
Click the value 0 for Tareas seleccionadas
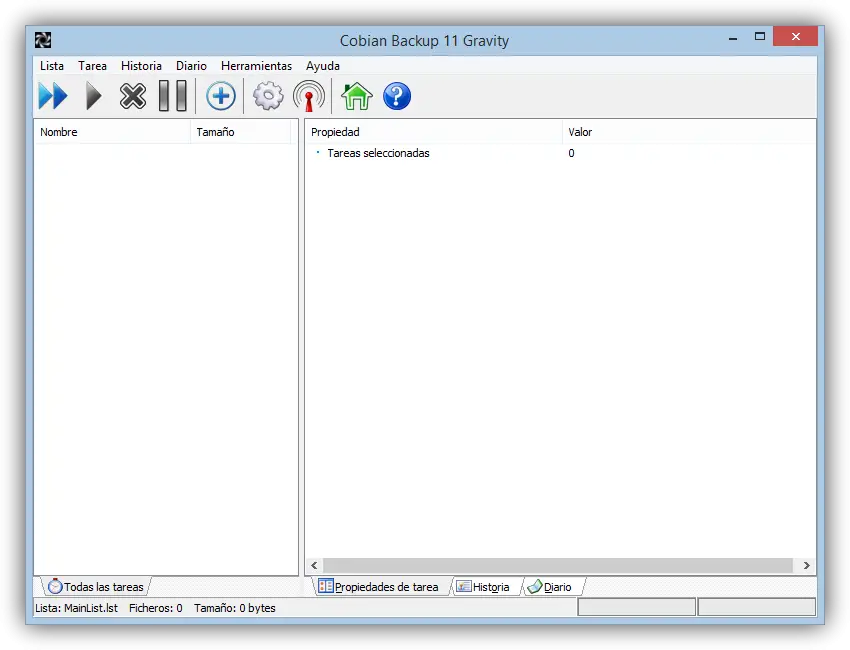point(571,153)
